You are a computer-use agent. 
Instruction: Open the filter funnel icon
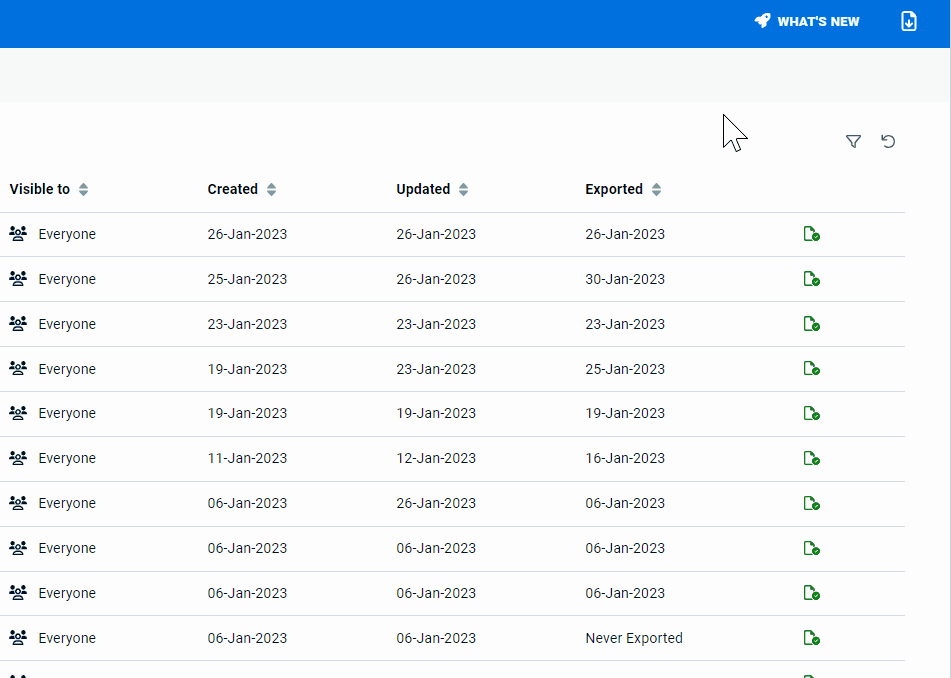(x=853, y=141)
